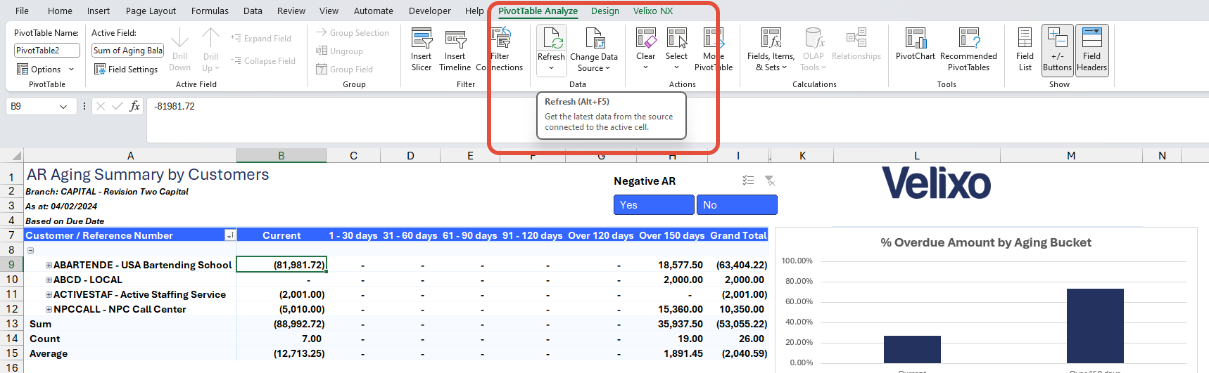The width and height of the screenshot is (1209, 373).
Task: Click the Clear pivot table icon
Action: pyautogui.click(x=646, y=39)
